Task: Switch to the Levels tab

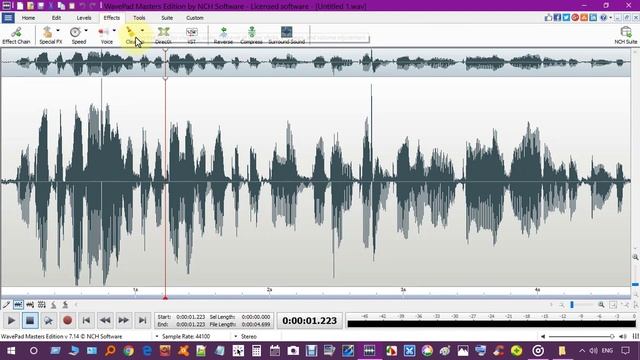Action: click(x=84, y=18)
